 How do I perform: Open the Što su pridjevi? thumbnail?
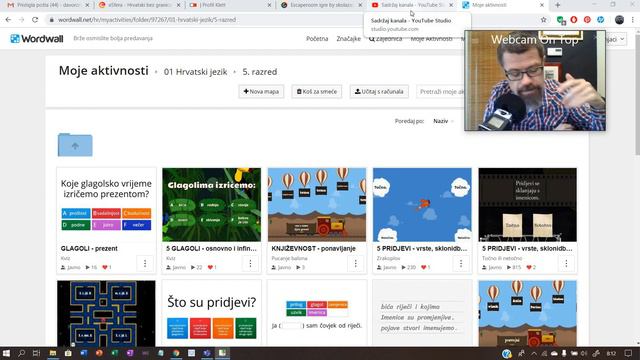coord(211,313)
